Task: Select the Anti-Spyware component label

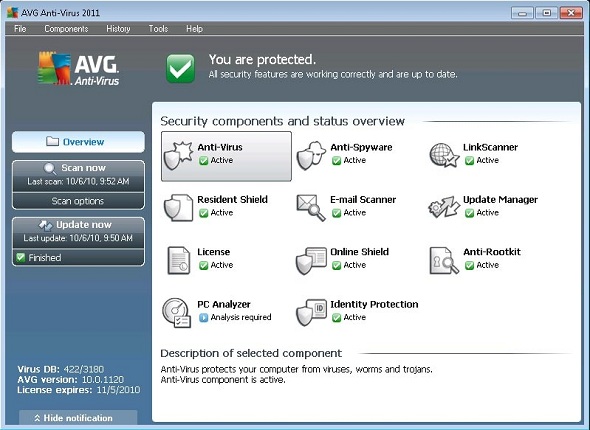Action: pos(361,147)
